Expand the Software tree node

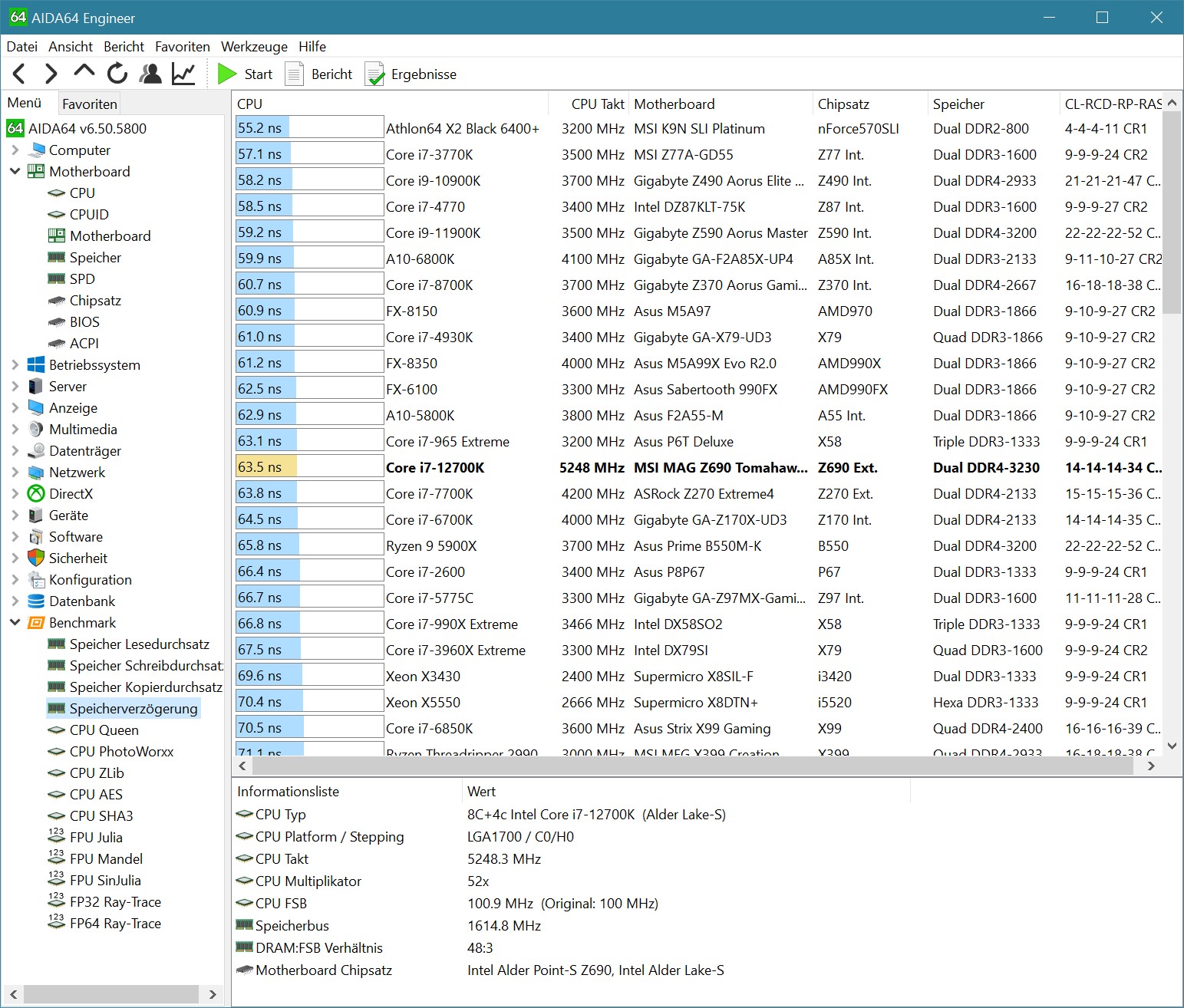[15, 536]
